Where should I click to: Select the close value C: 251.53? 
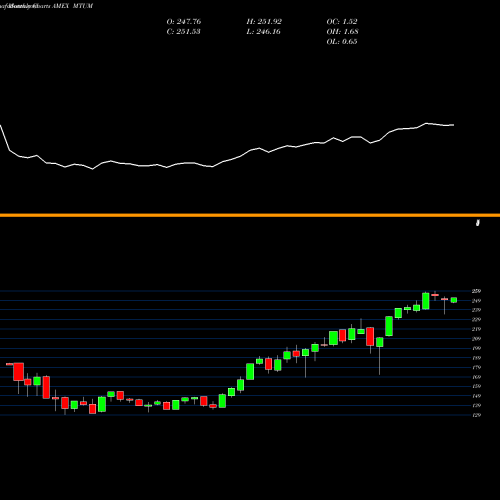pyautogui.click(x=184, y=32)
